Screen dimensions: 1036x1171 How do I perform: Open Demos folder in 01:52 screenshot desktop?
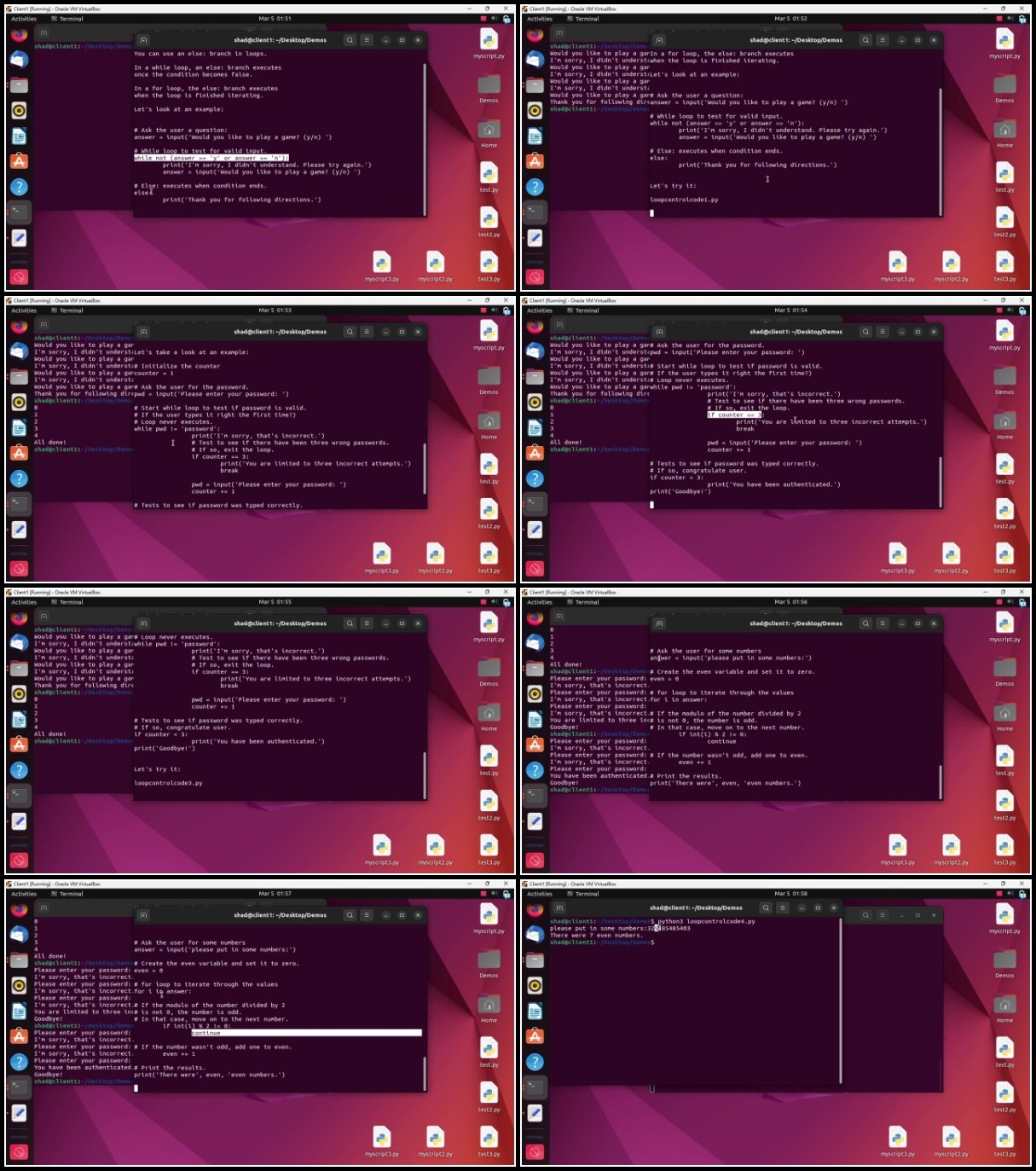pyautogui.click(x=1004, y=88)
